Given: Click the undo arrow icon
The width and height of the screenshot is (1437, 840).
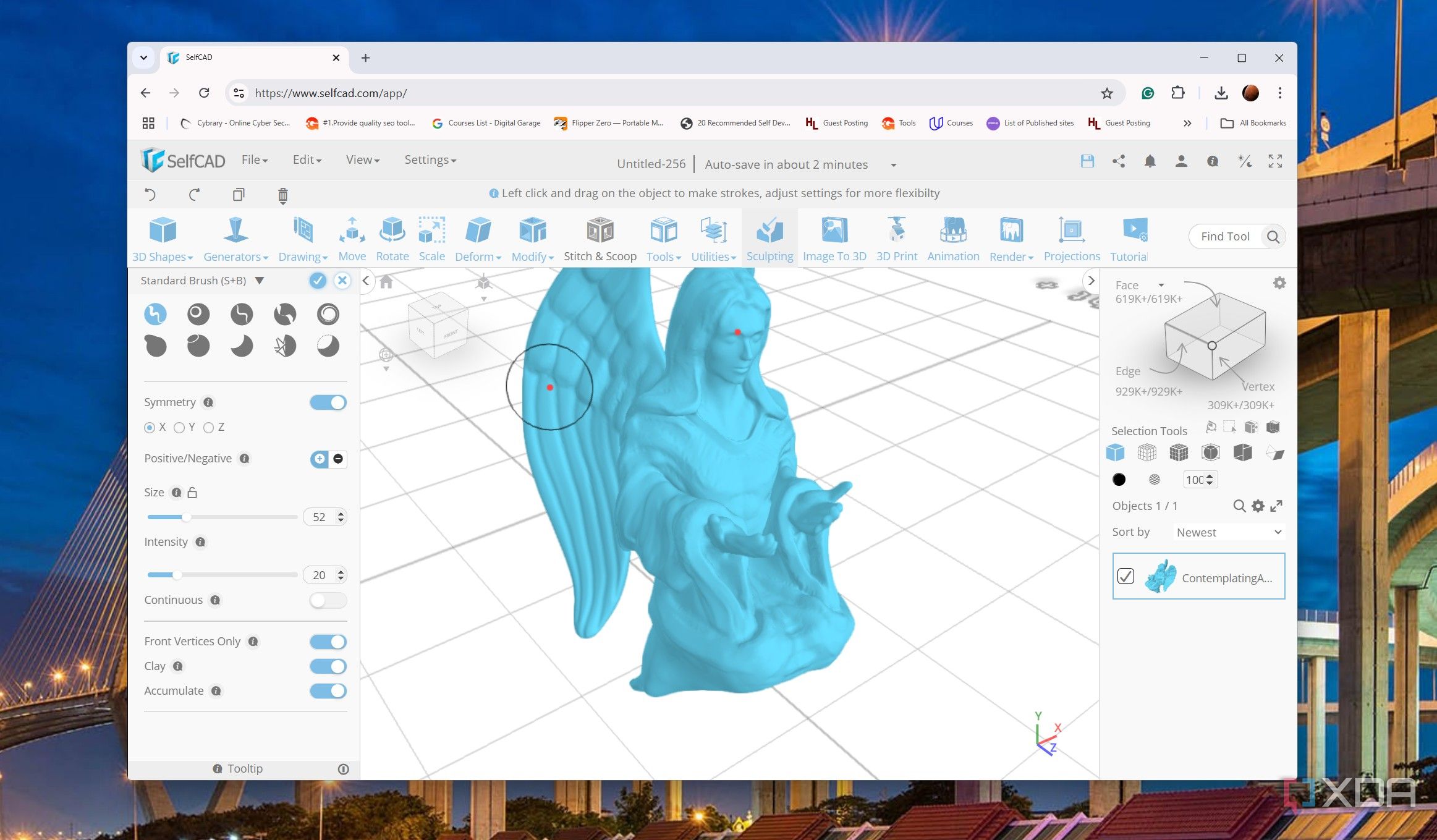Looking at the screenshot, I should point(150,195).
